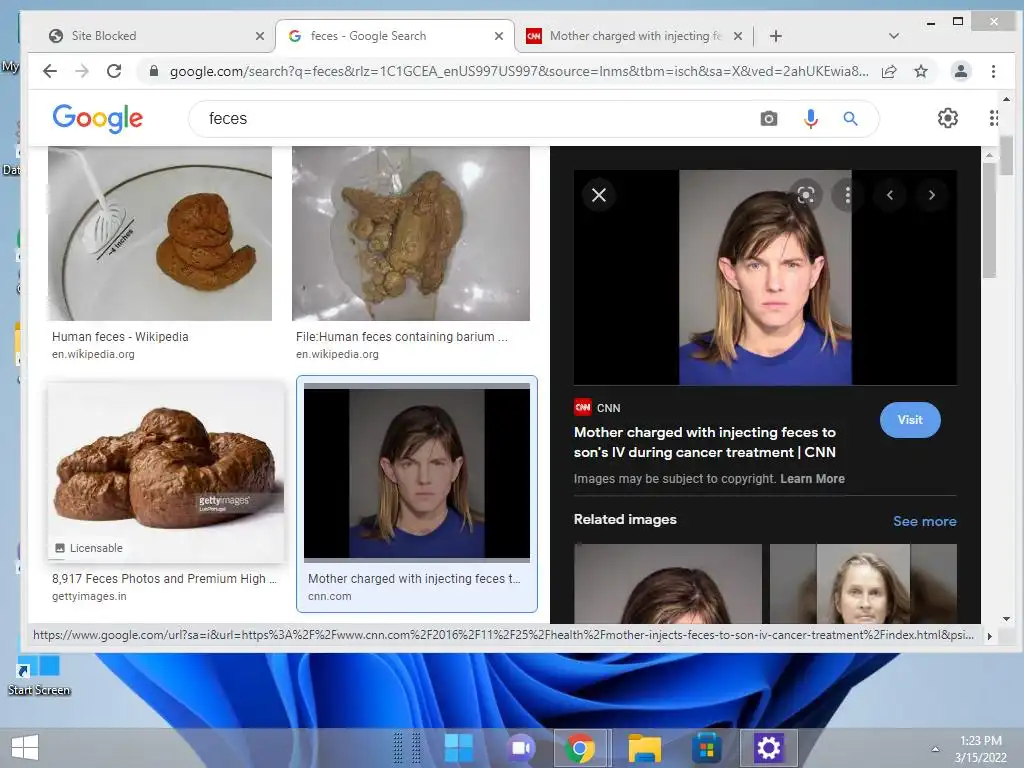Close the Site Blocked tab
Screen dimensions: 1024x768
coord(260,37)
